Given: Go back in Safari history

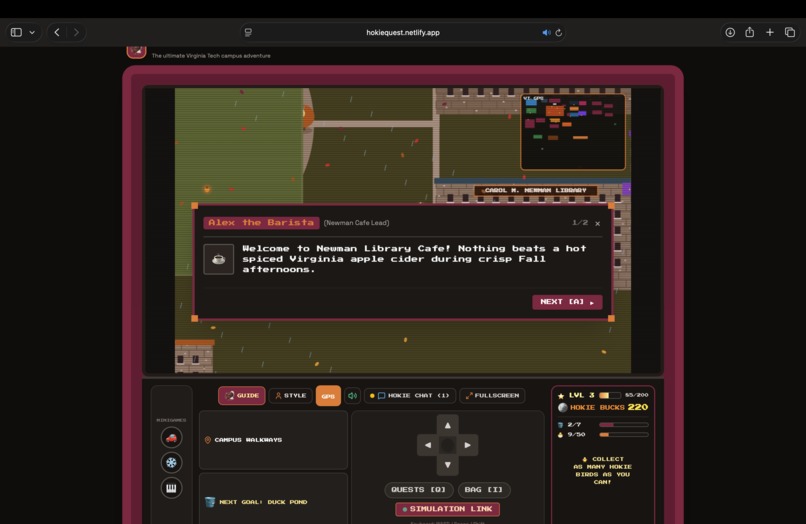Looking at the screenshot, I should tap(57, 32).
